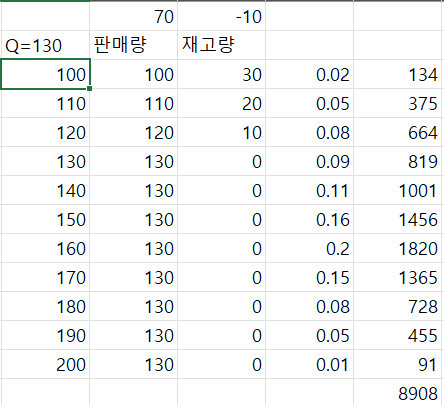Click 재고량 cell 0 in the 819 row
The height and width of the screenshot is (405, 444).
[x=221, y=161]
